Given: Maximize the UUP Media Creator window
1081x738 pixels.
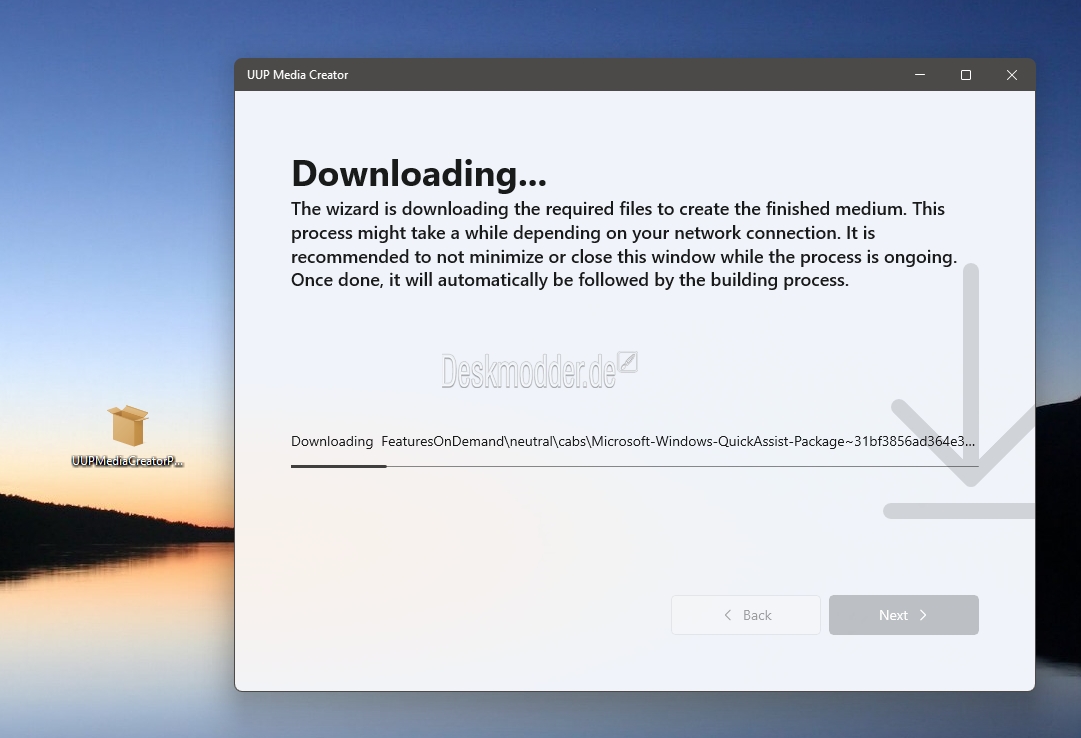Looking at the screenshot, I should pyautogui.click(x=966, y=74).
